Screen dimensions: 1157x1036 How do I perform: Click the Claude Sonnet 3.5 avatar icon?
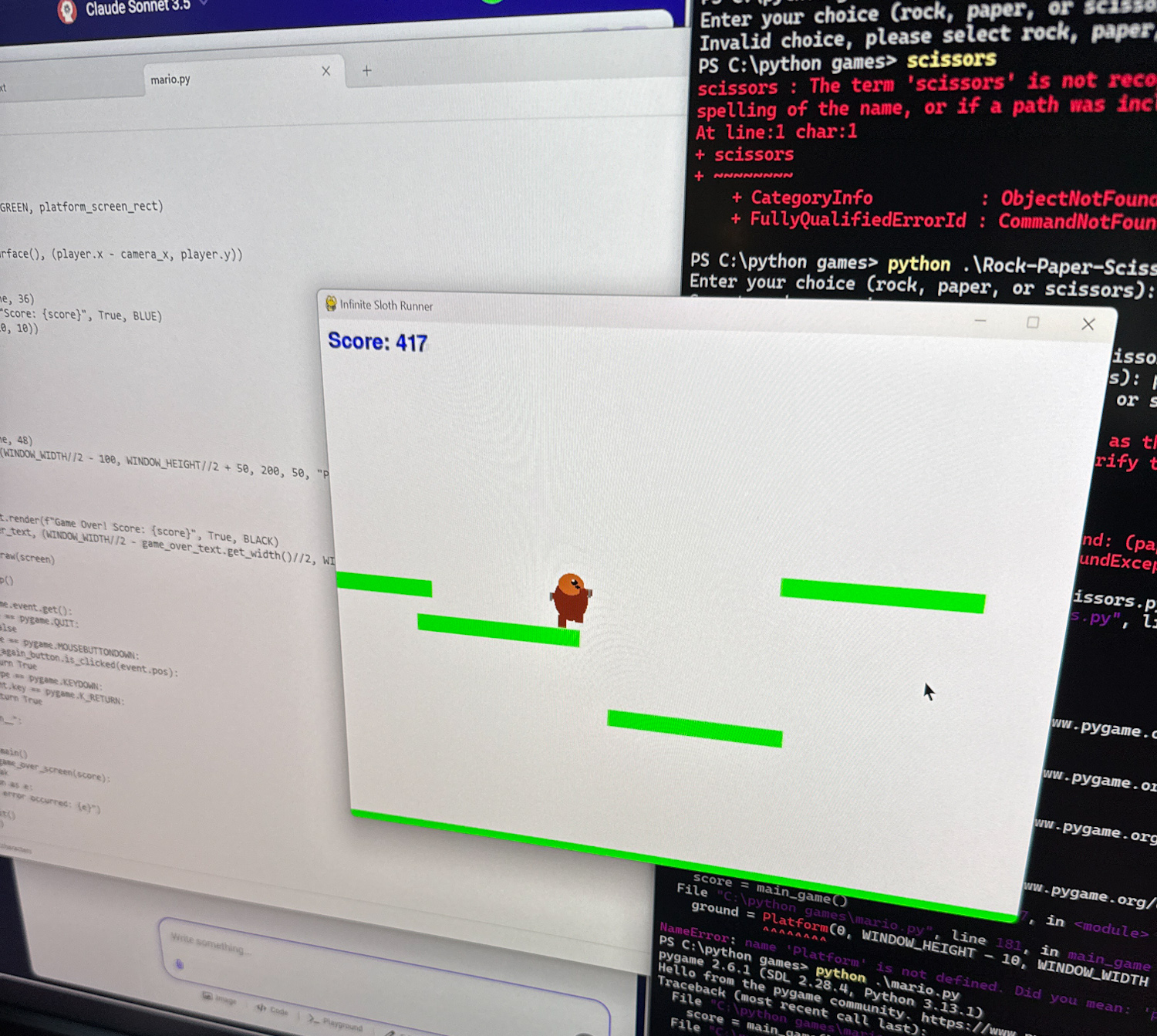click(67, 11)
